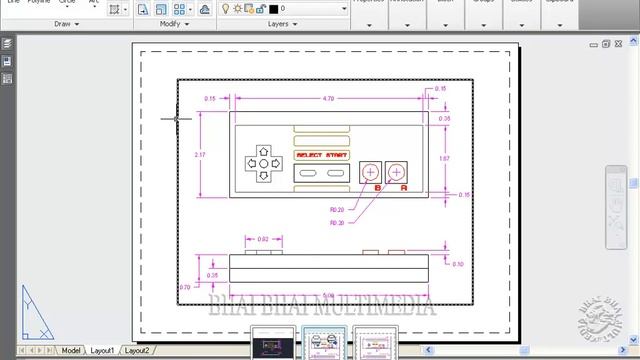Select the "0.82" dimension text
The width and height of the screenshot is (640, 360).
coord(263,239)
